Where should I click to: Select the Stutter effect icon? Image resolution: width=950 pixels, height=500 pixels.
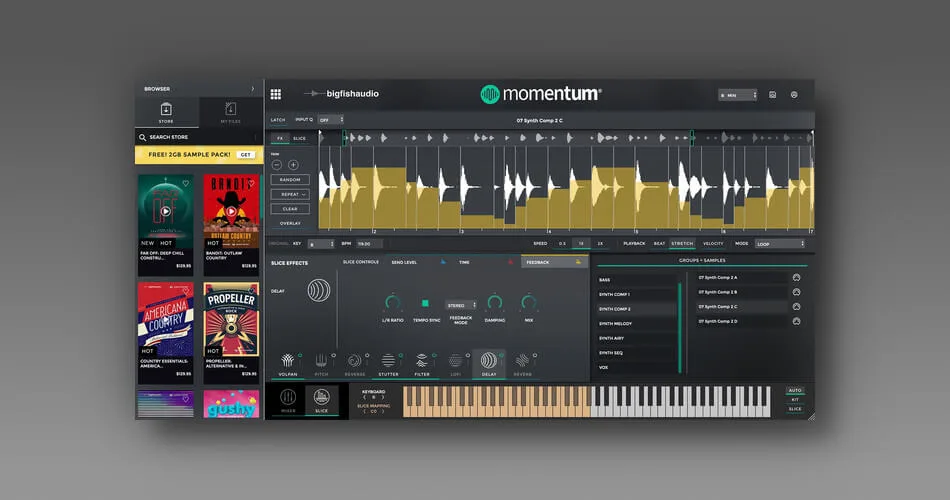(388, 361)
